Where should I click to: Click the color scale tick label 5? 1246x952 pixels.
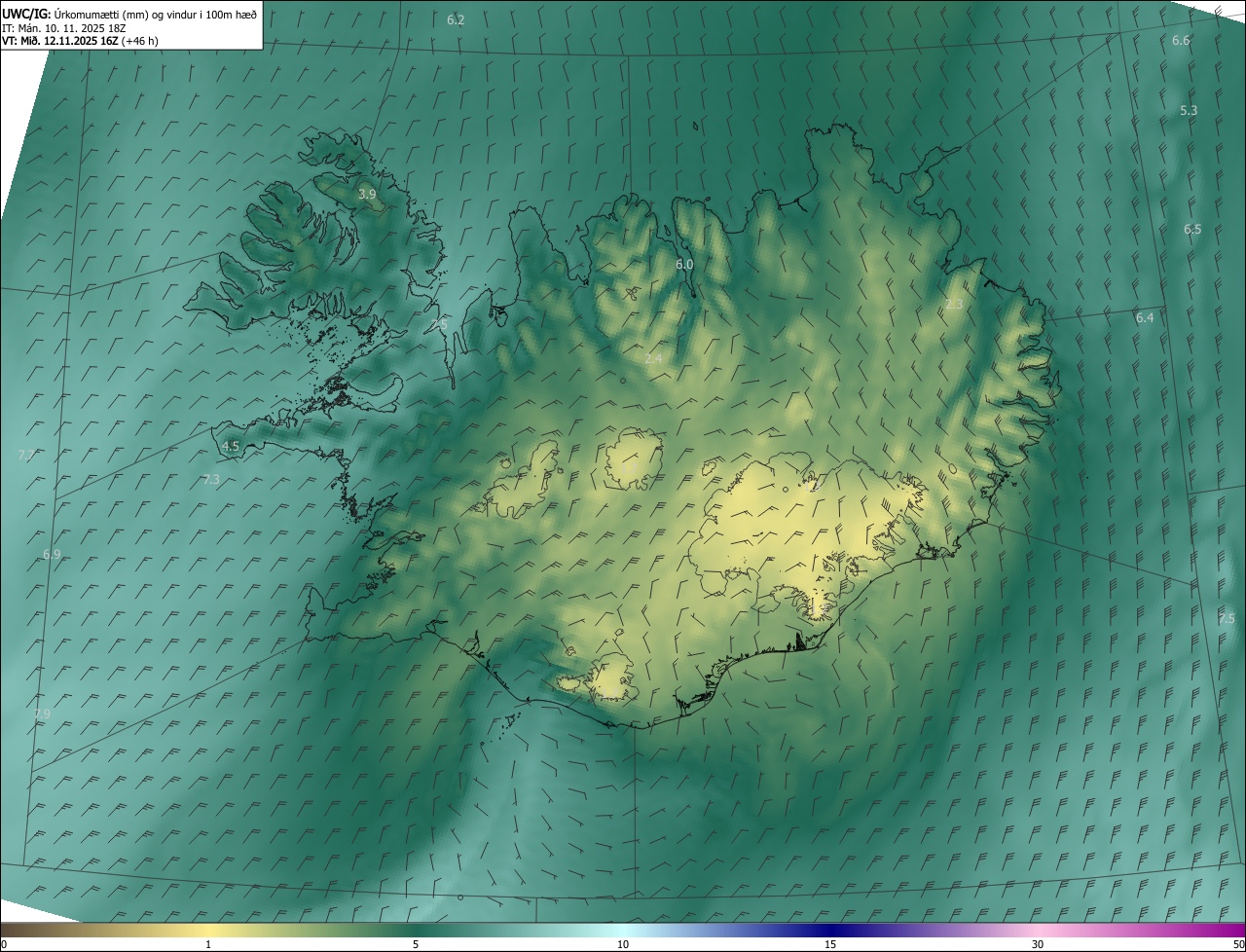416,945
